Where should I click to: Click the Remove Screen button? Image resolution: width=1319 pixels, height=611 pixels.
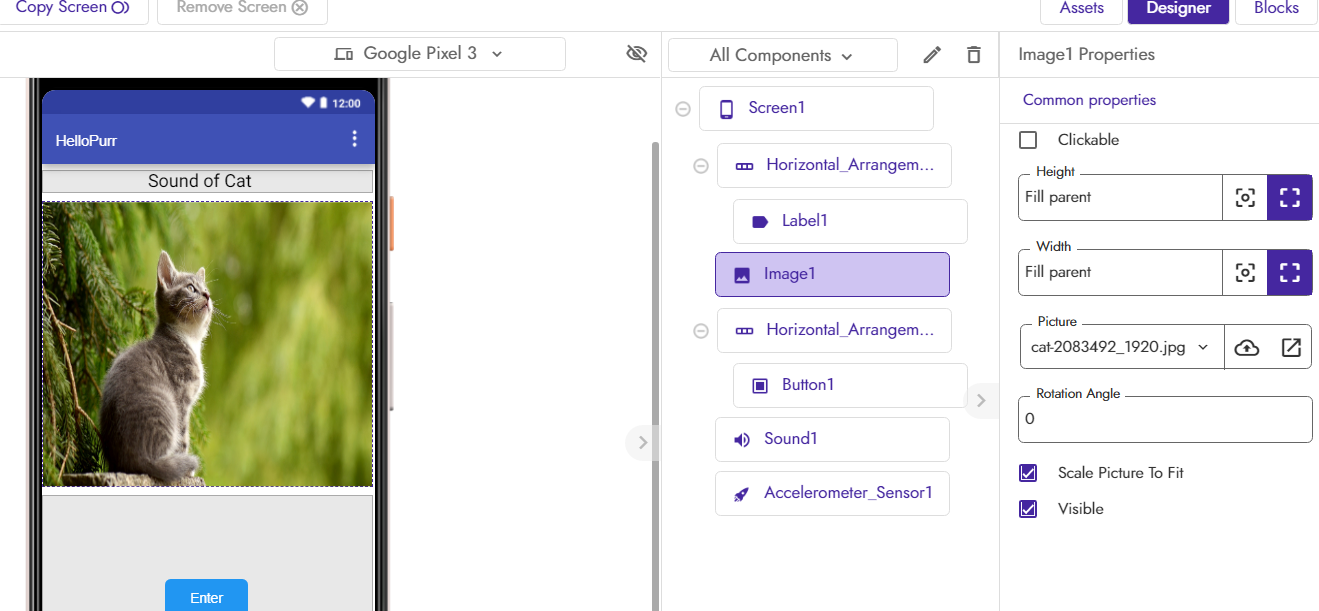(242, 9)
